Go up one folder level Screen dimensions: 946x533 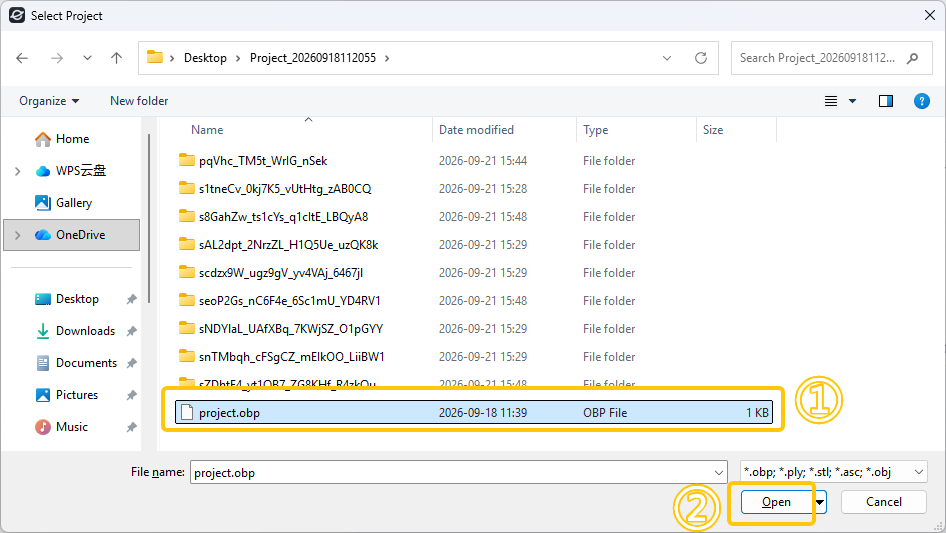tap(116, 58)
